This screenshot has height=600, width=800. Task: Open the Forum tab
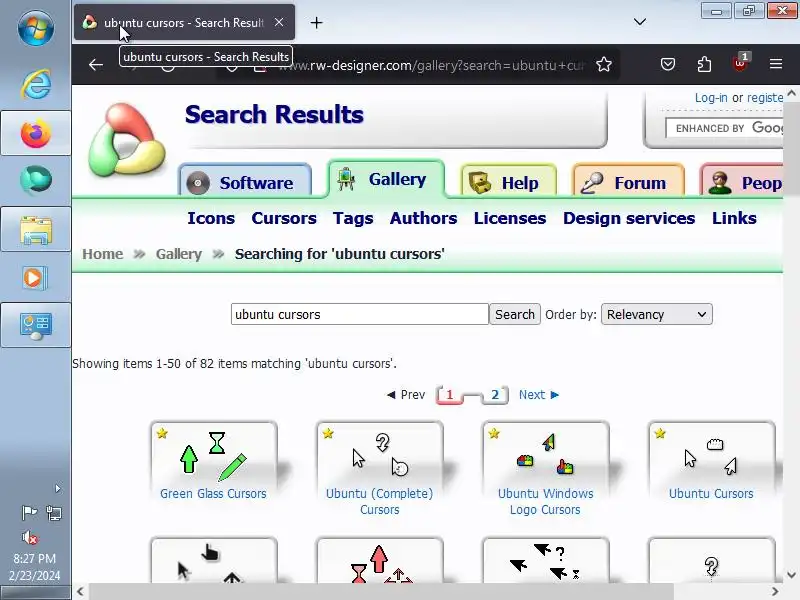click(629, 180)
